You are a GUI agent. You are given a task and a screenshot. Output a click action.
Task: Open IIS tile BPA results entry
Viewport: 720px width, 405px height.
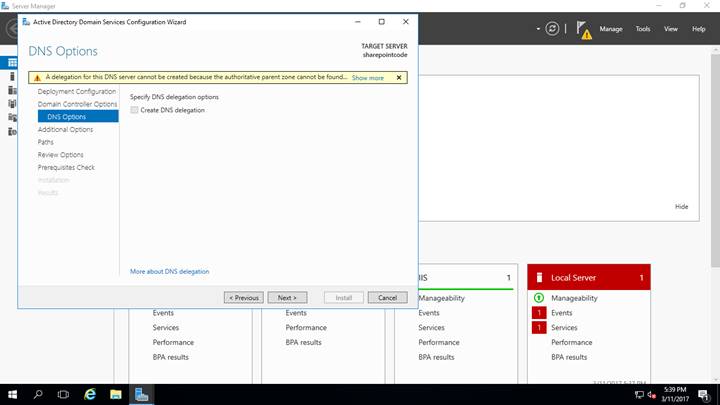pos(436,357)
